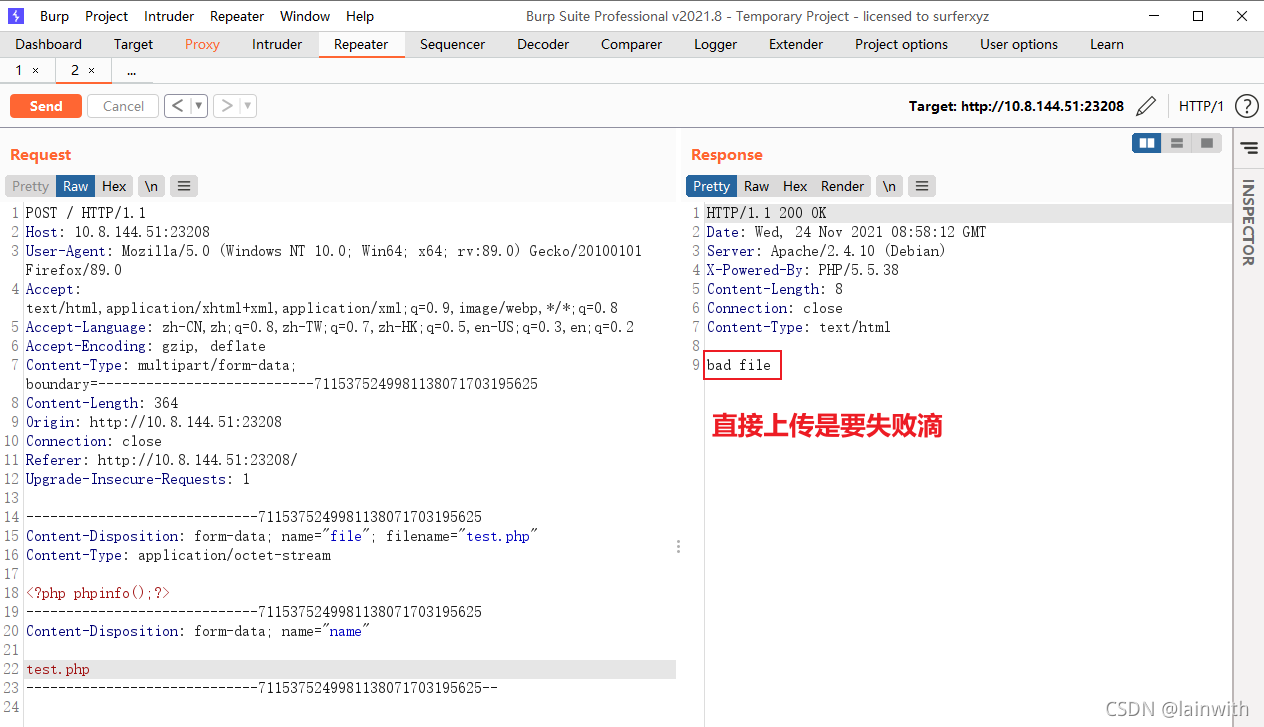Switch to the Logger tab
Screen dimensions: 1264x727
715,44
